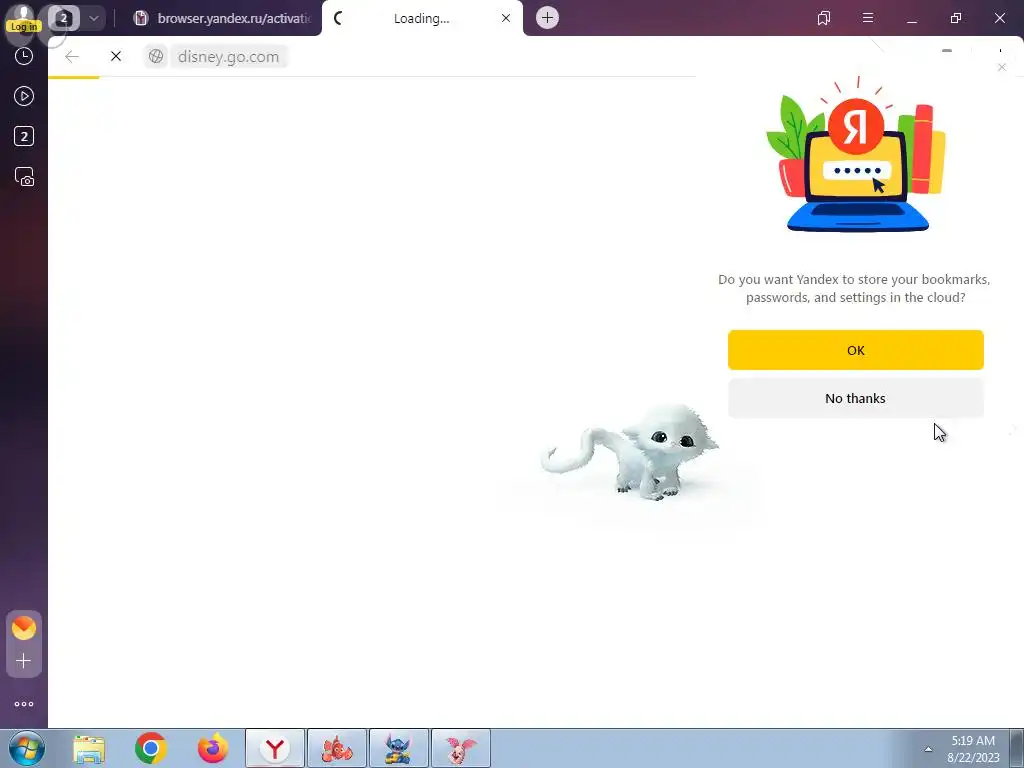Select the Yandex Browser taskbar button
The image size is (1024, 768).
coord(275,748)
